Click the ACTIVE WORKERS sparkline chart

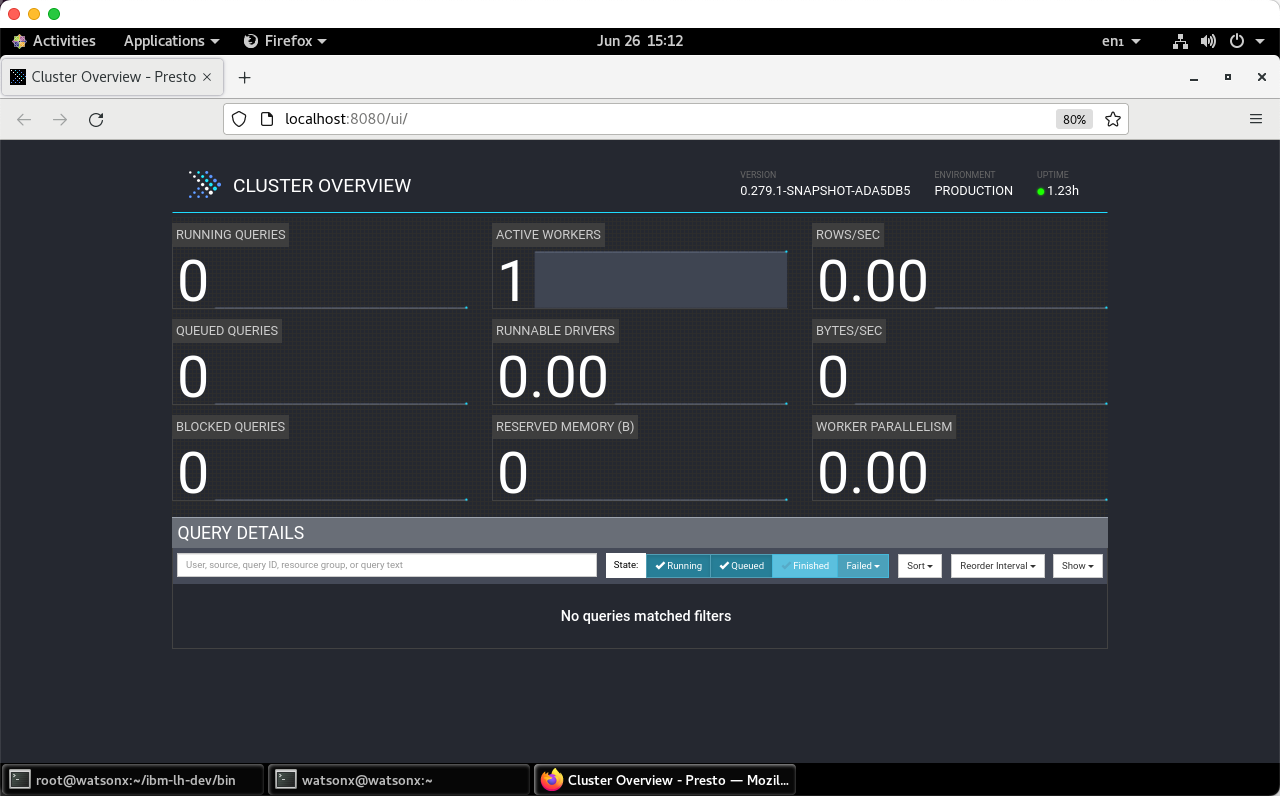point(661,280)
